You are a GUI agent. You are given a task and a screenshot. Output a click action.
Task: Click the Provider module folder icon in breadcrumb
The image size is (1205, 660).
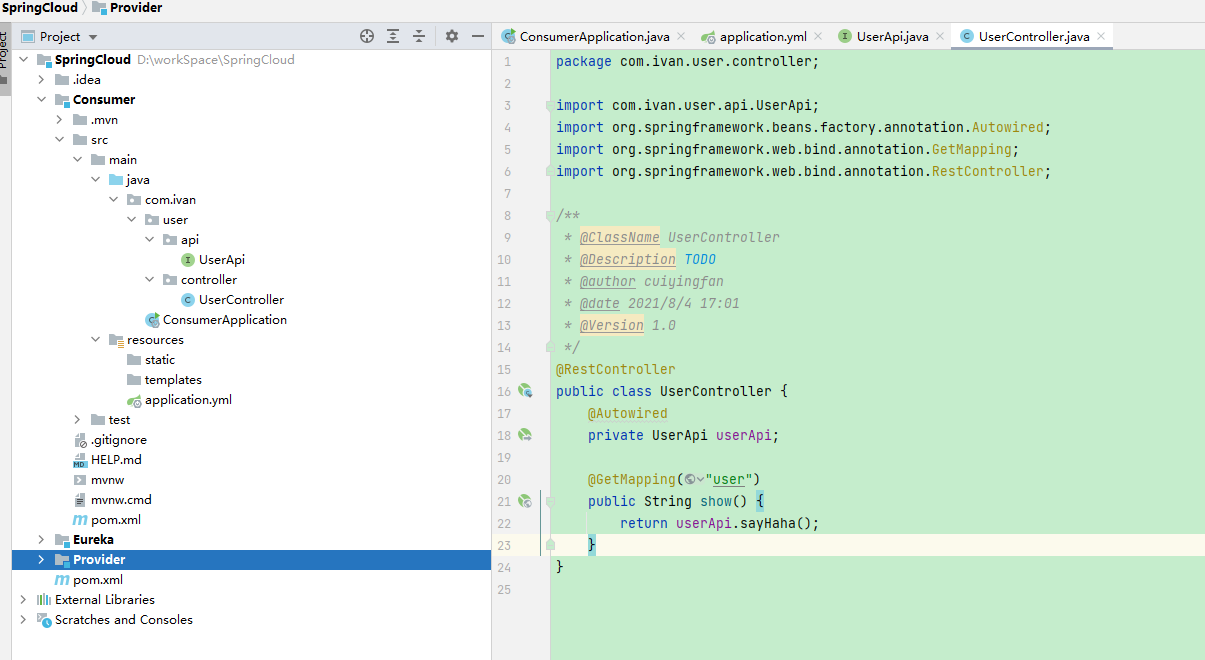[x=99, y=8]
